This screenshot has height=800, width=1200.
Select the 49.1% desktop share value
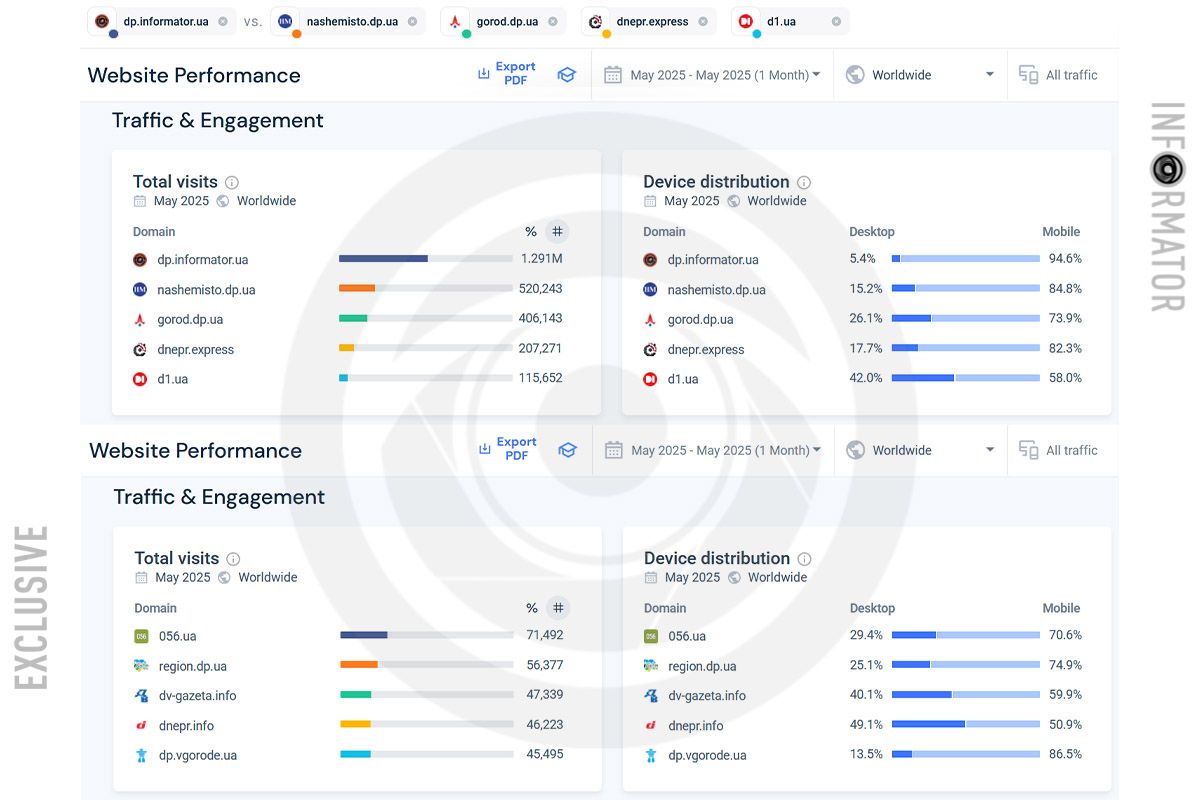tap(866, 725)
